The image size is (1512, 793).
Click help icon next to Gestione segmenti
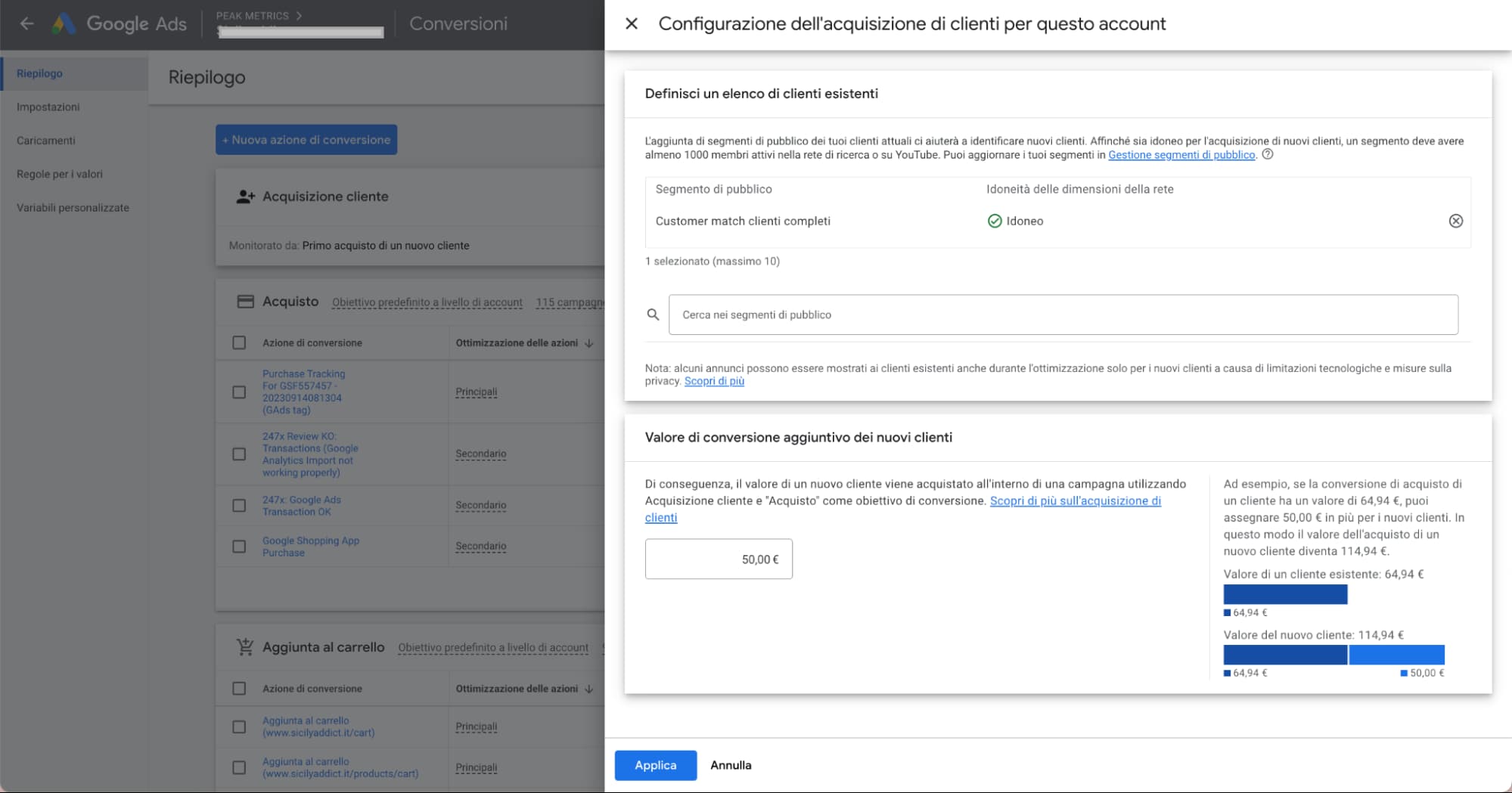pyautogui.click(x=1268, y=154)
